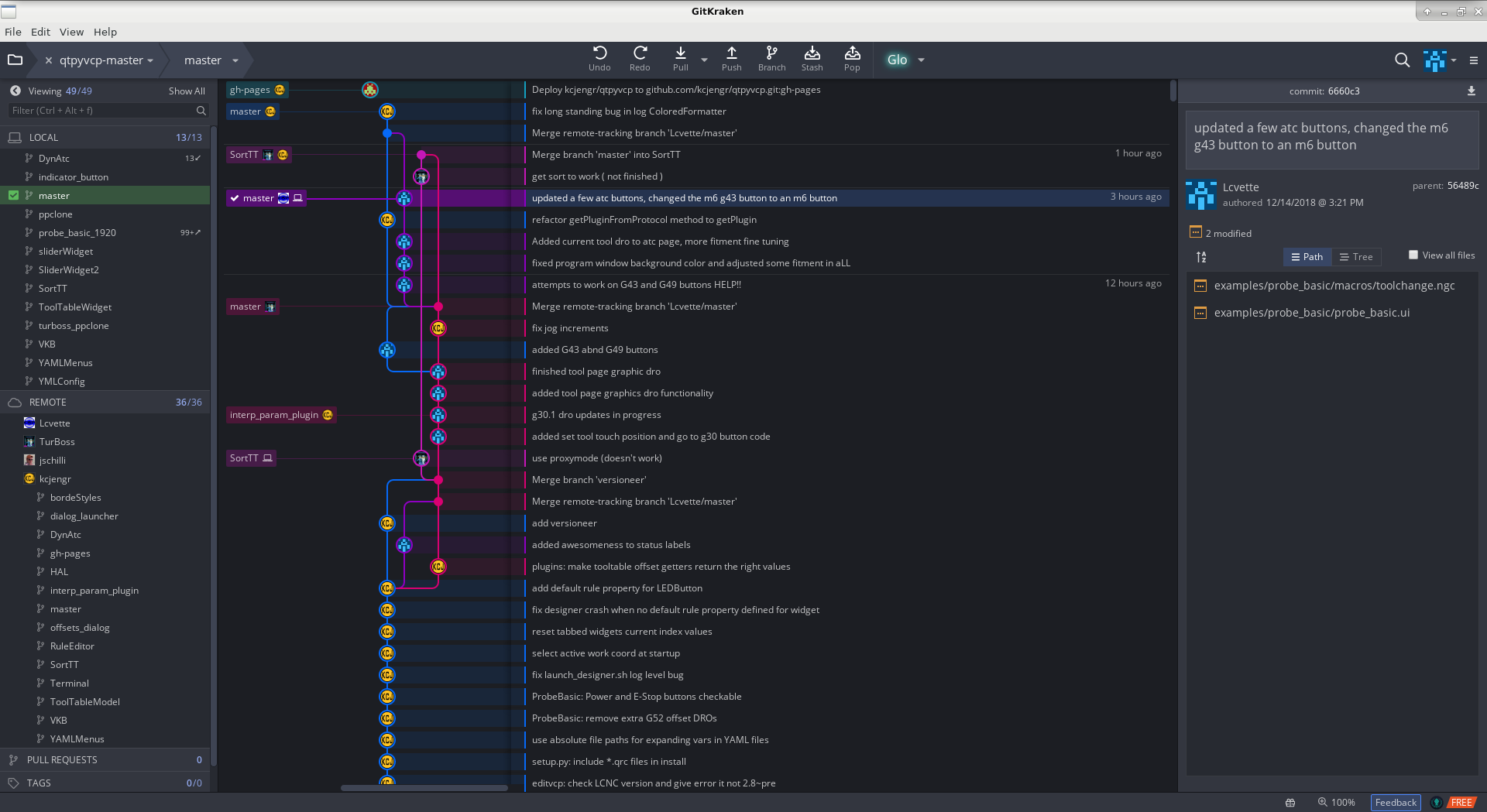Stash current changes
Image resolution: width=1487 pixels, height=812 pixels.
(x=812, y=59)
